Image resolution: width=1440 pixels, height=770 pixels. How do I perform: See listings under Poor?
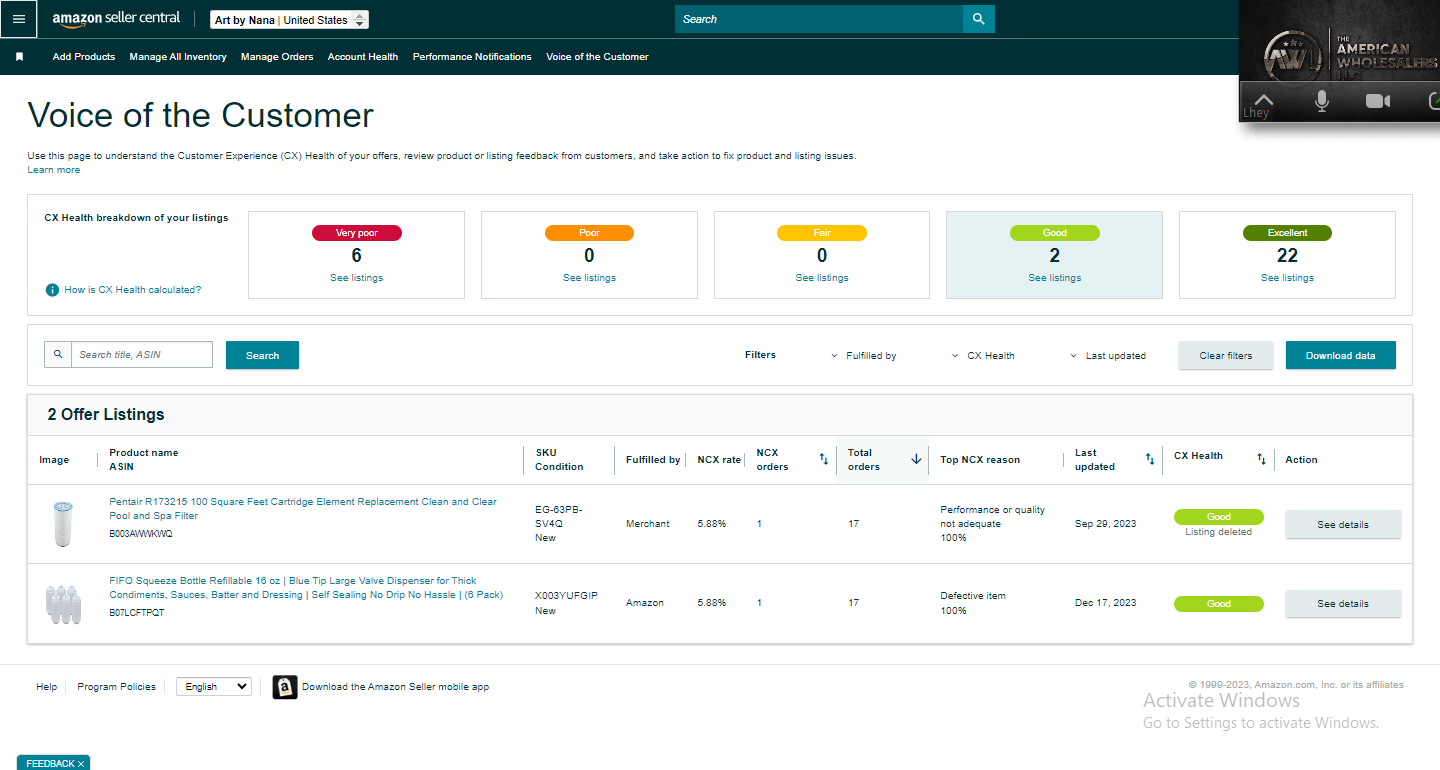coord(589,278)
